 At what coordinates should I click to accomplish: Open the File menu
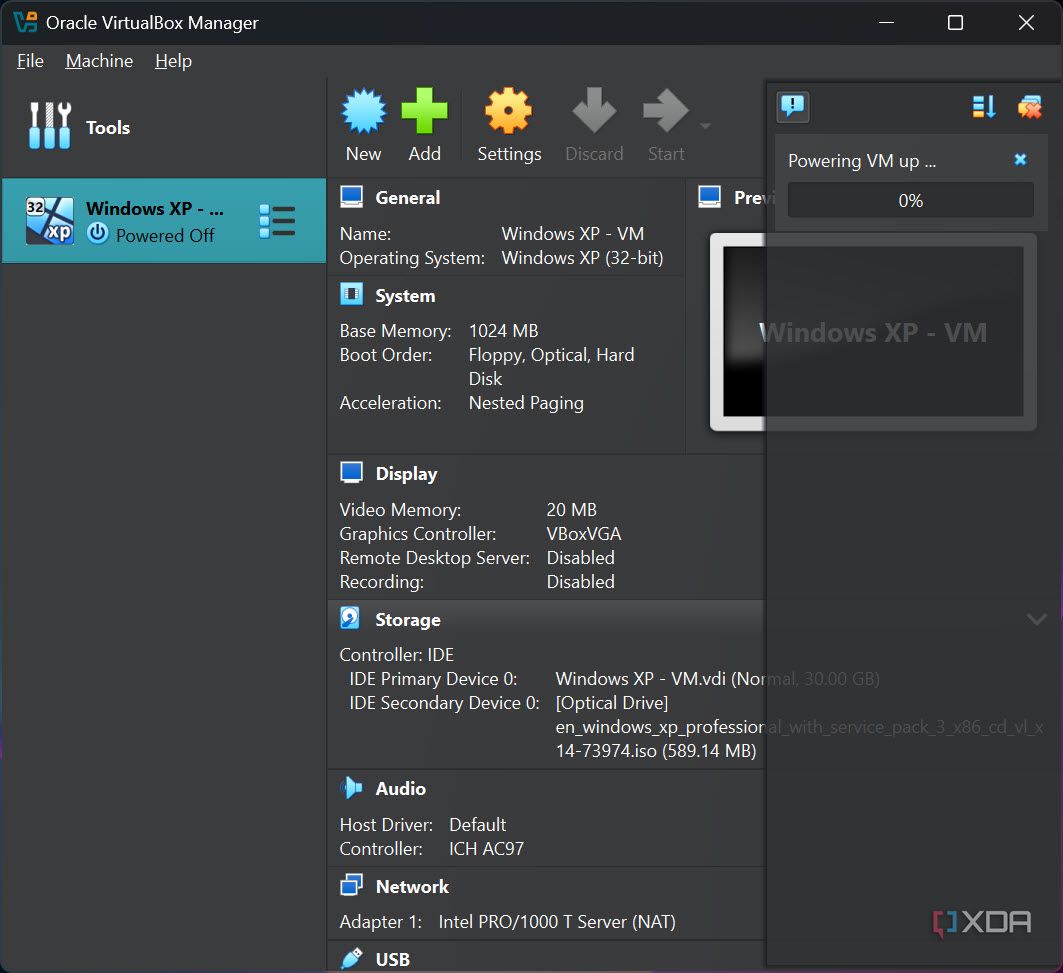[x=30, y=61]
